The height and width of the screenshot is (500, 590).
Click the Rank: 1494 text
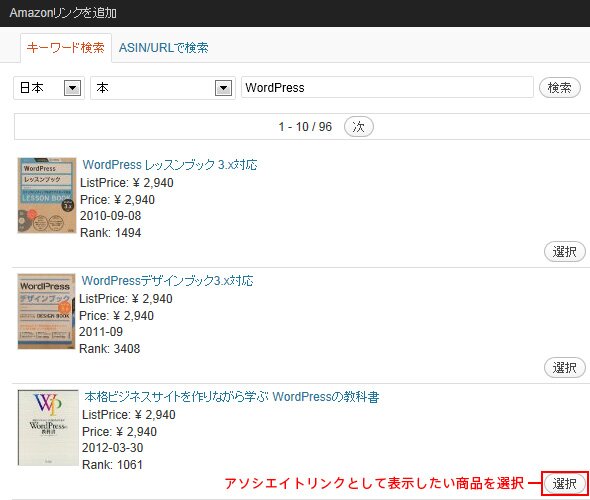(111, 233)
